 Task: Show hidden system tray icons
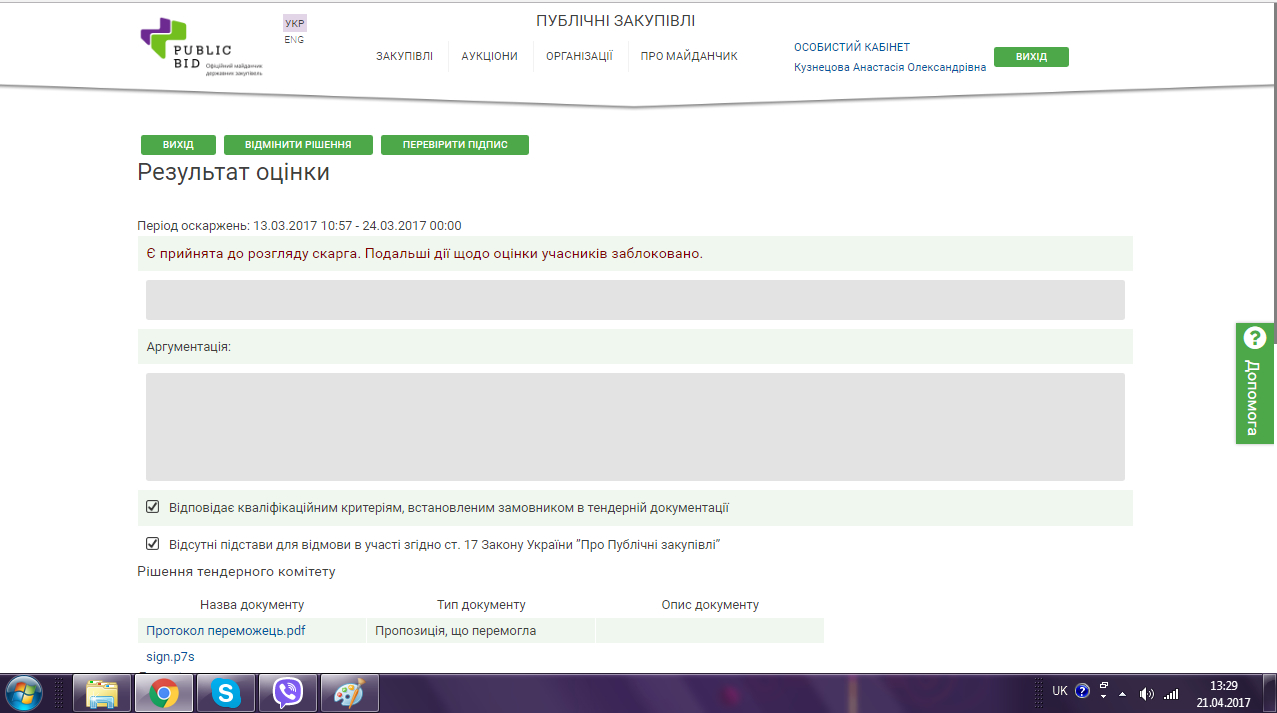[1122, 693]
